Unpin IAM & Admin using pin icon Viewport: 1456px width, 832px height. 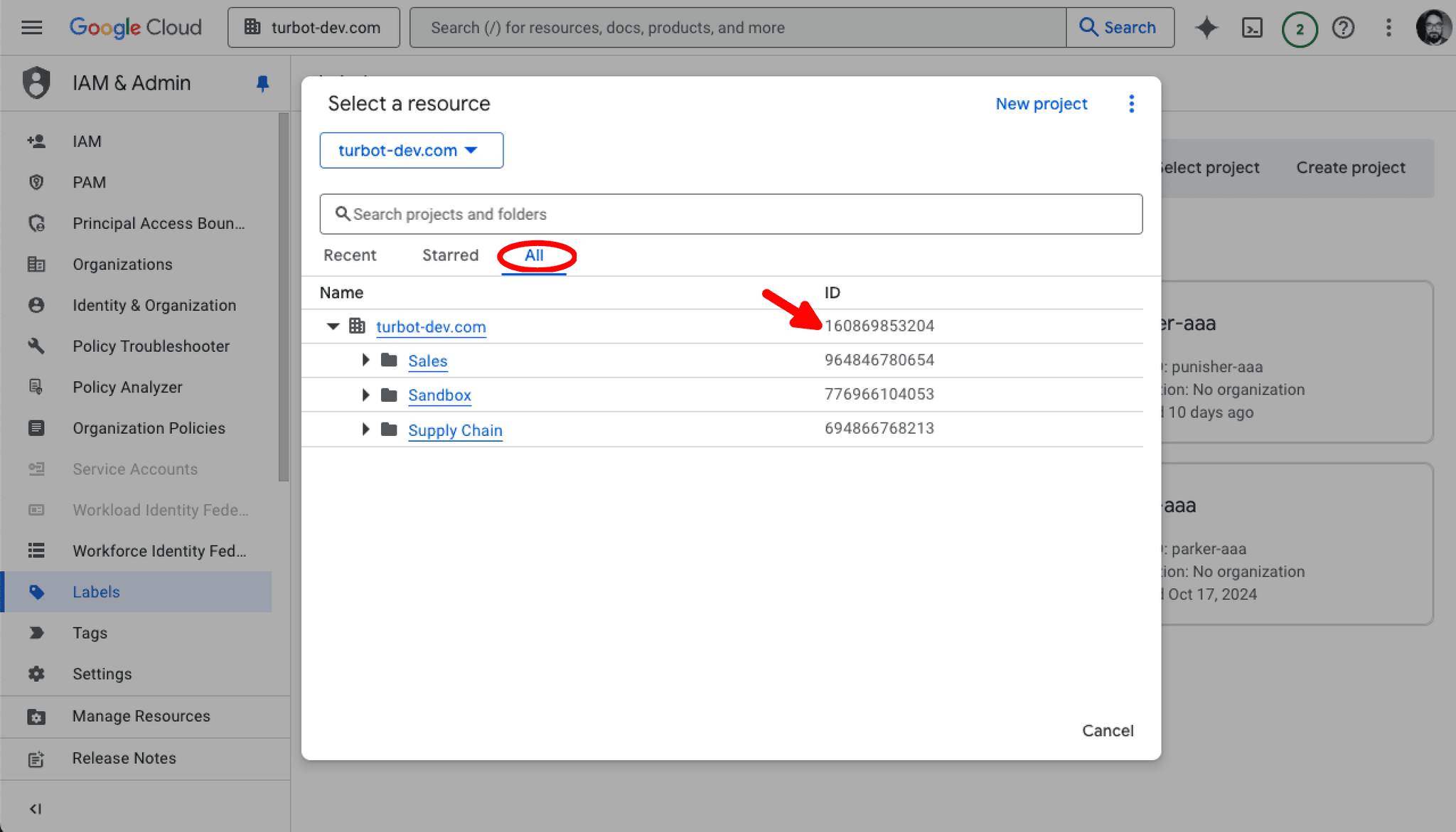(x=262, y=83)
